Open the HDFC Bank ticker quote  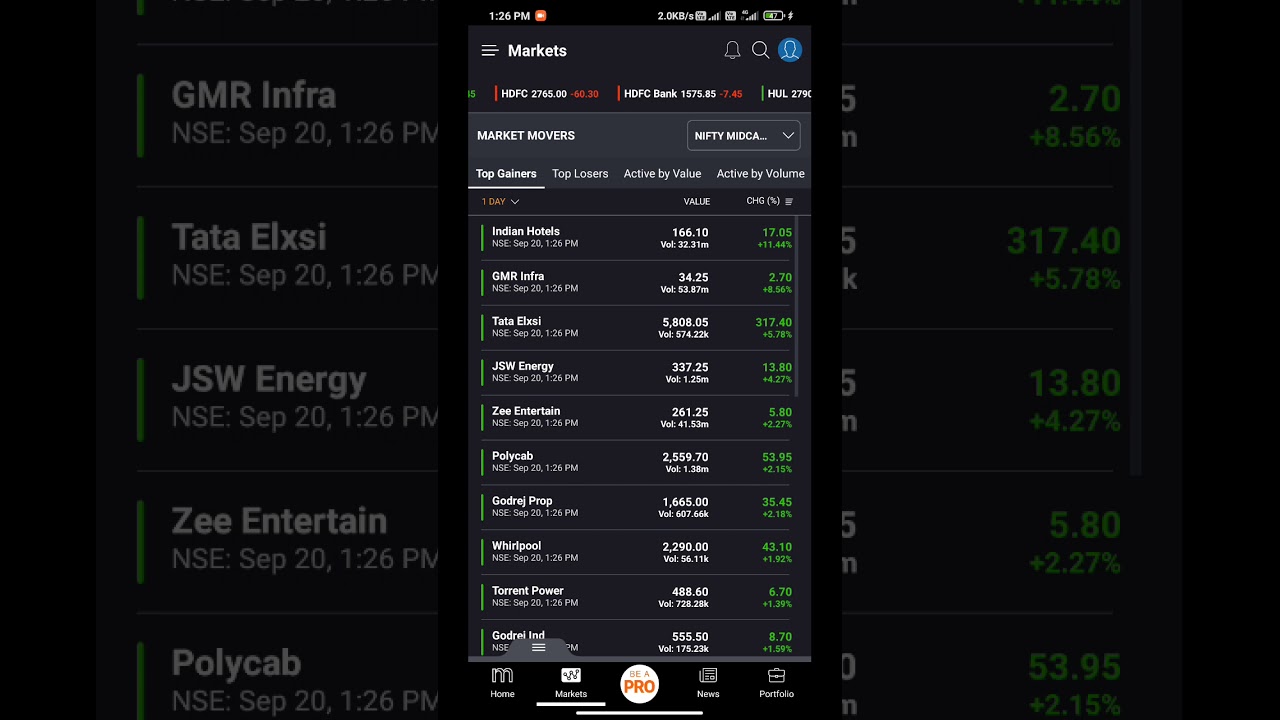(681, 94)
